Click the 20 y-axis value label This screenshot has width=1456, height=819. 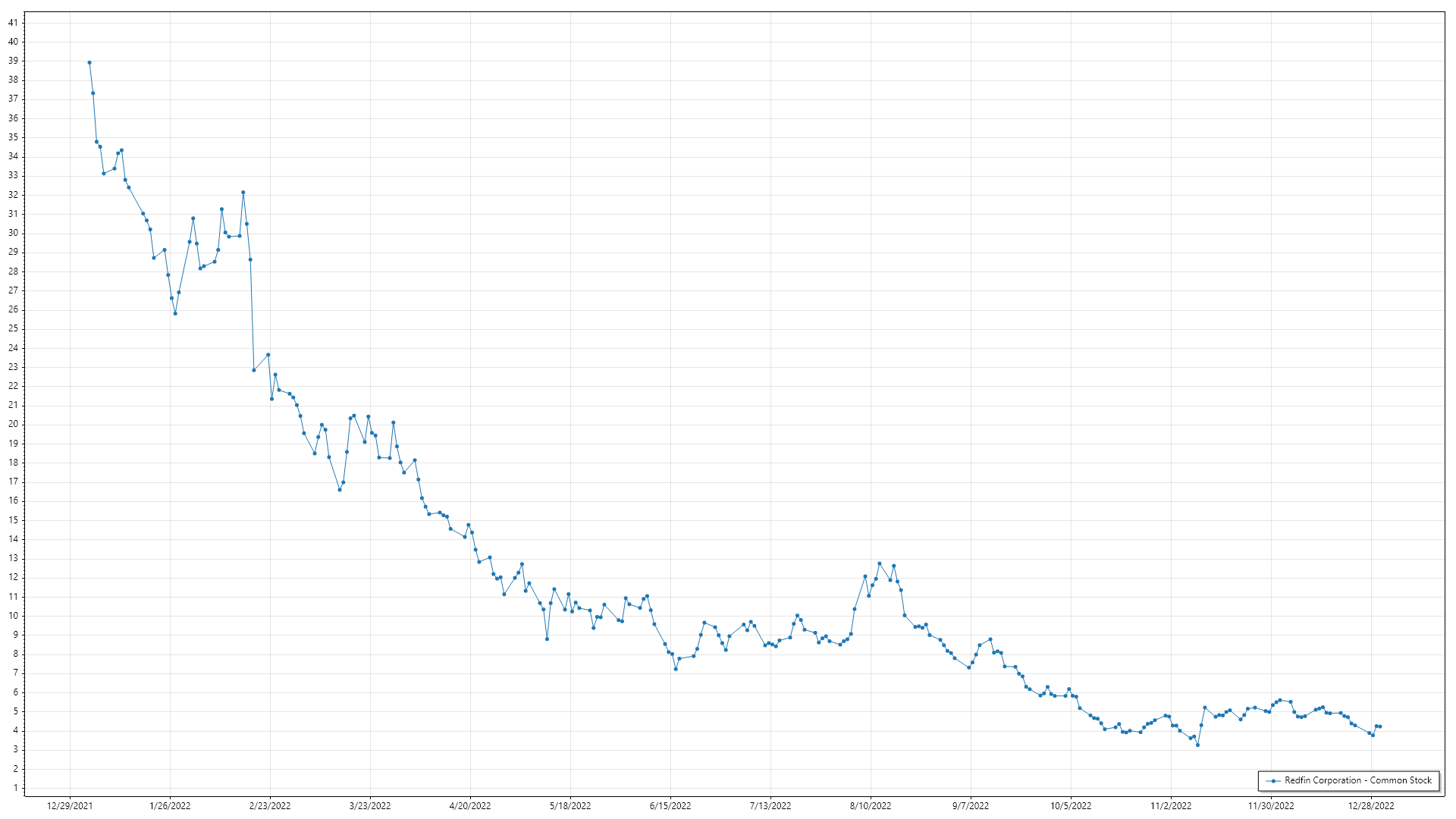point(13,425)
